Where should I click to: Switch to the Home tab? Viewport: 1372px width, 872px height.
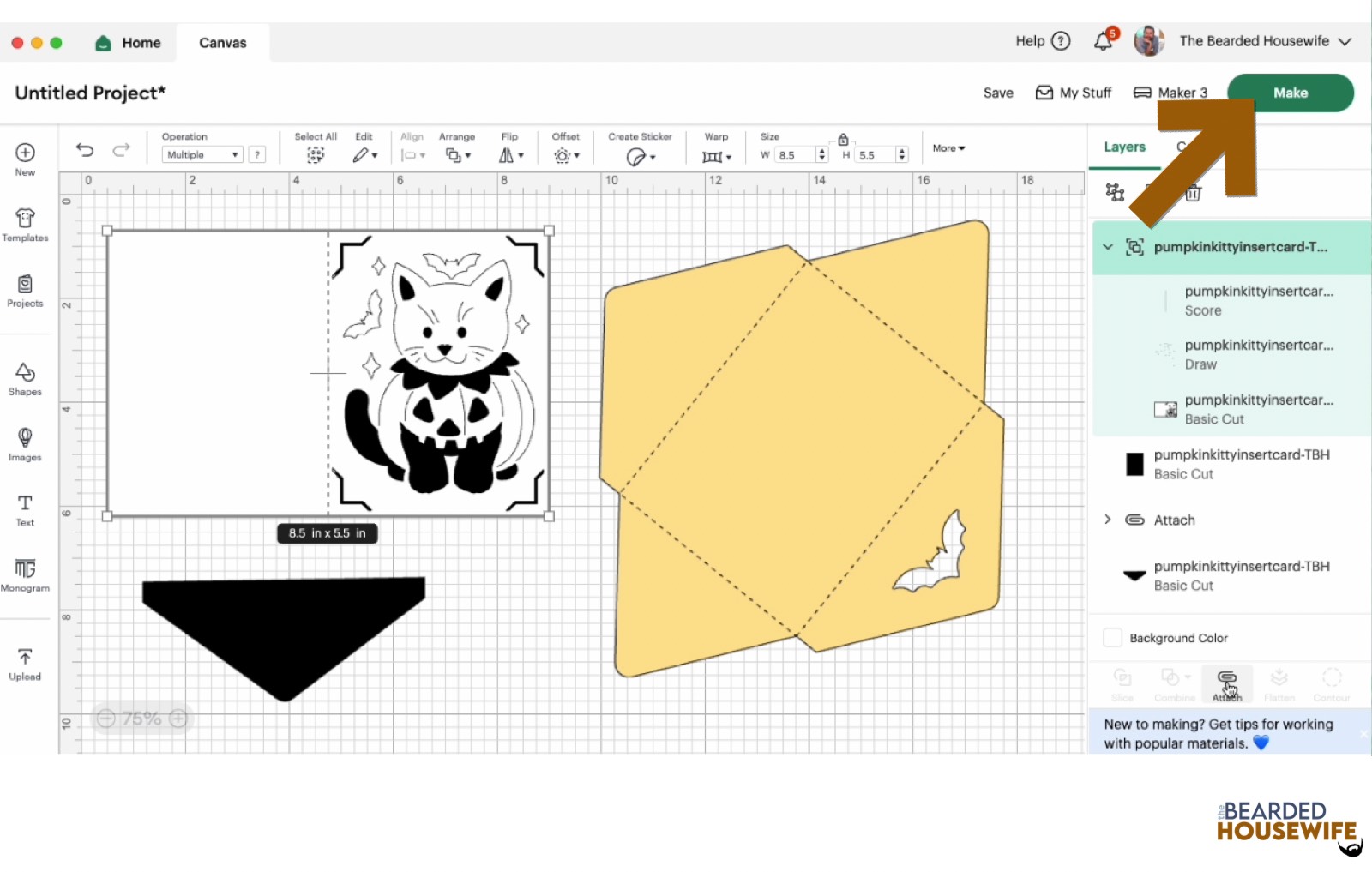pyautogui.click(x=129, y=43)
